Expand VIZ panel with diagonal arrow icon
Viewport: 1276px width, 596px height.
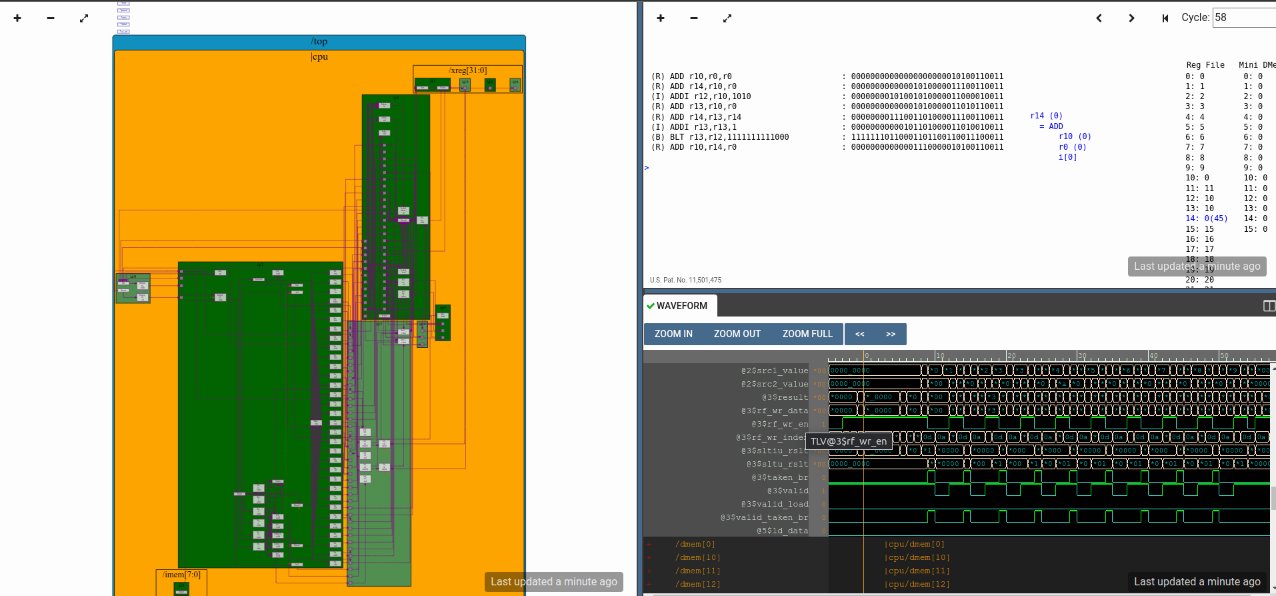coord(727,18)
